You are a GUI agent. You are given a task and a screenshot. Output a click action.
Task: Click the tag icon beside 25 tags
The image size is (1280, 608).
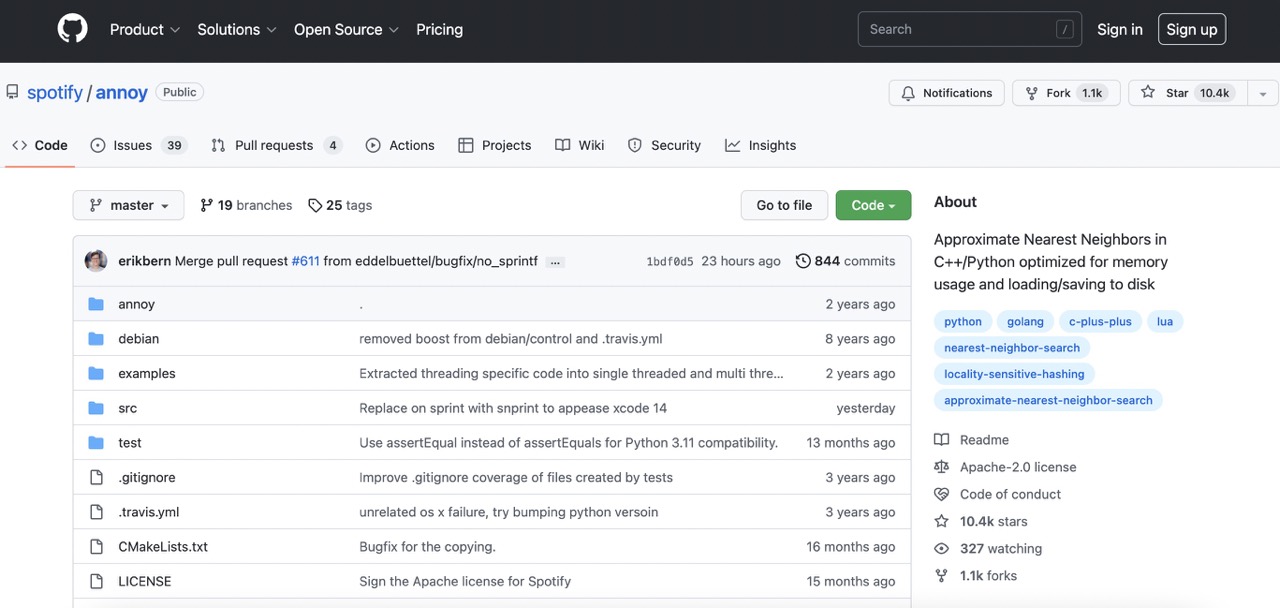315,205
